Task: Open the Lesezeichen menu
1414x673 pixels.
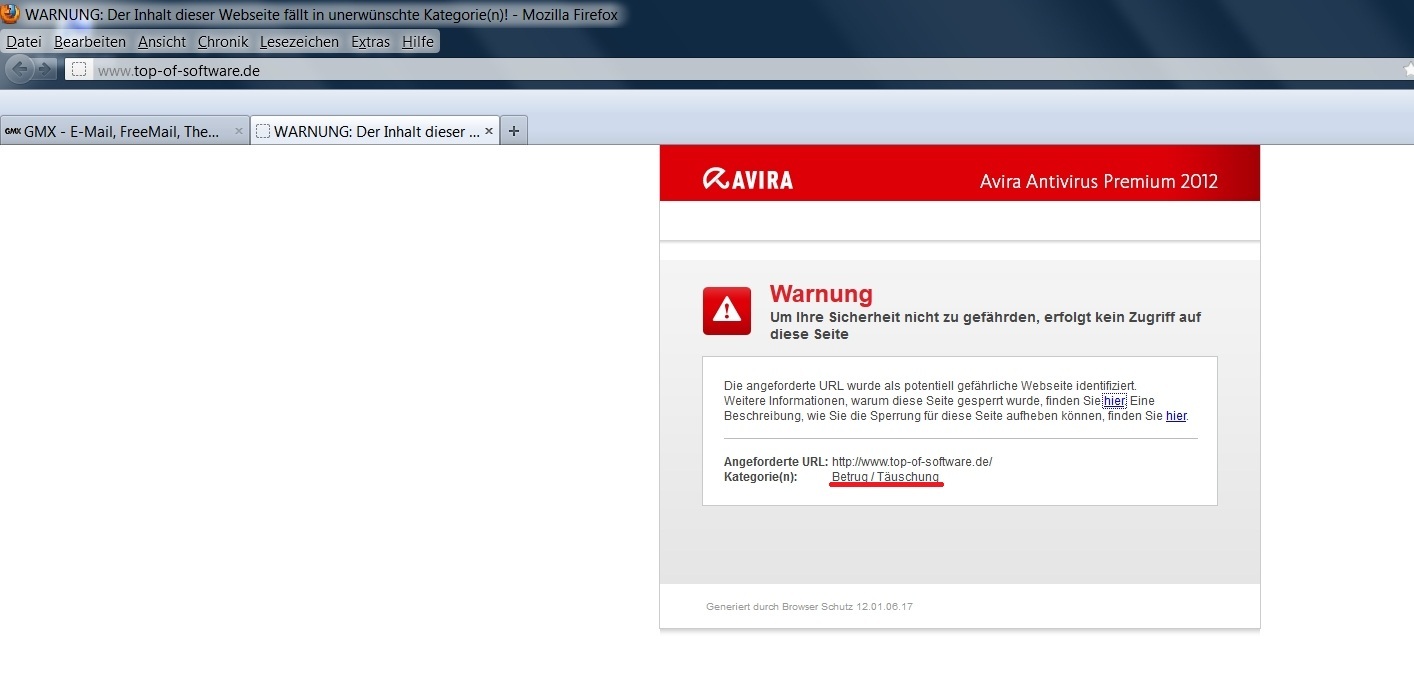Action: point(299,42)
